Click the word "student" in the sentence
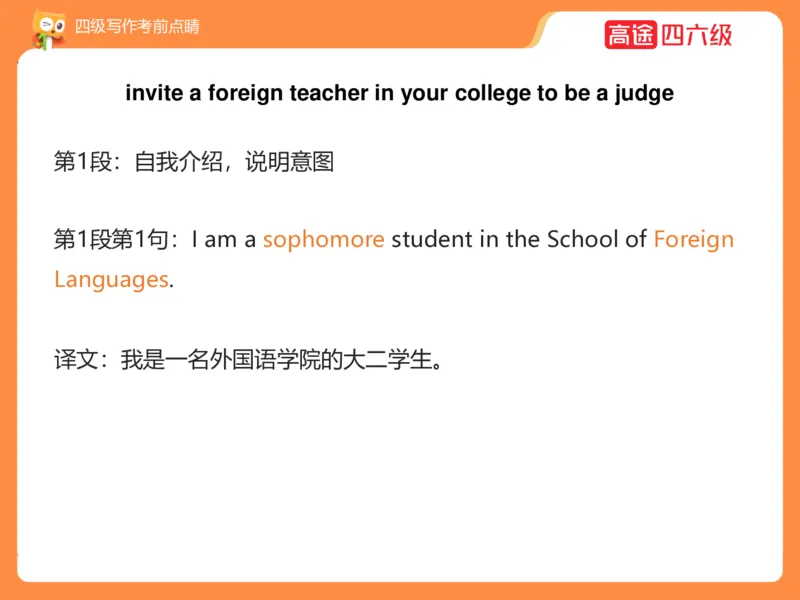Screen dimensions: 800x600 point(427,240)
